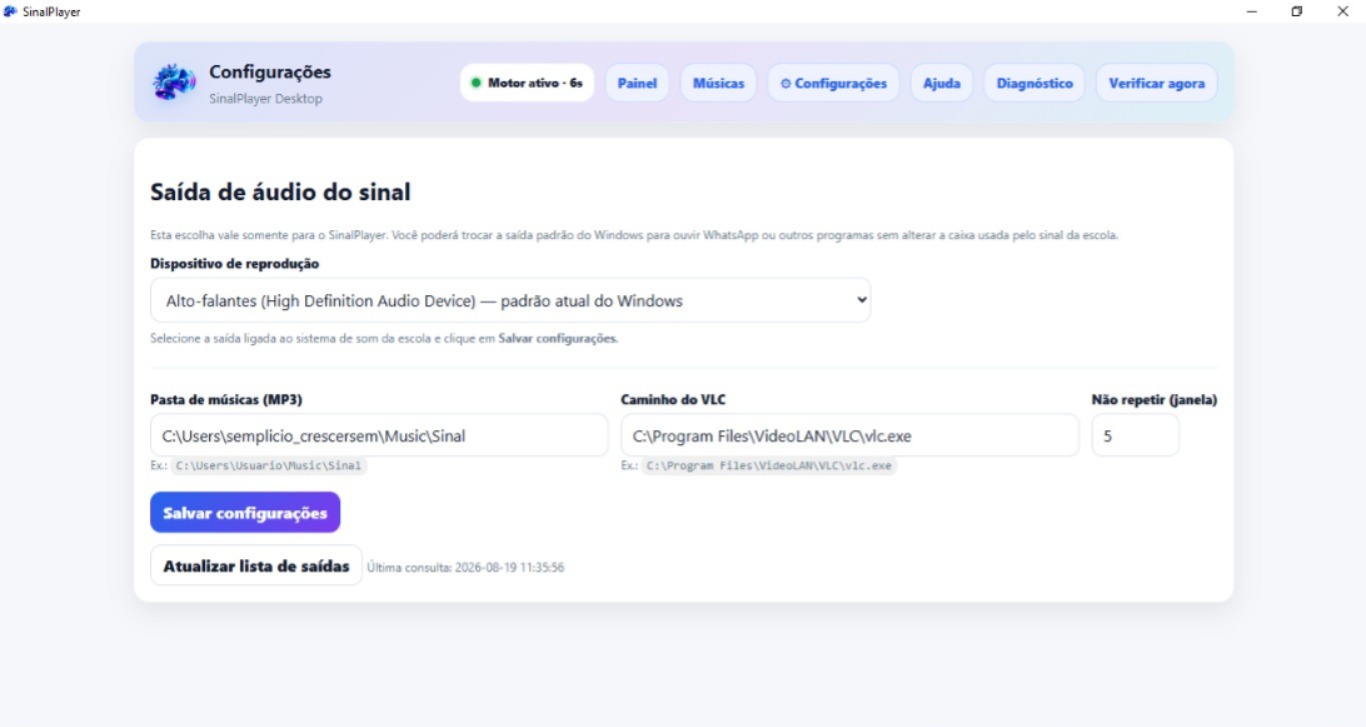Click the green motor status dot
The width and height of the screenshot is (1366, 727).
coord(476,83)
